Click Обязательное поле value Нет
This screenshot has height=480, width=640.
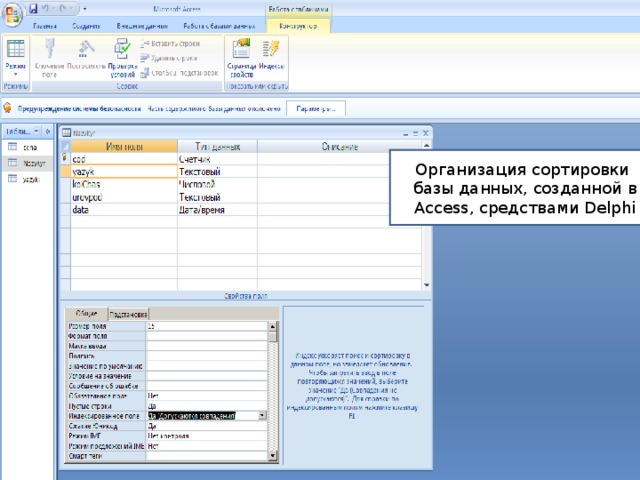tap(207, 396)
